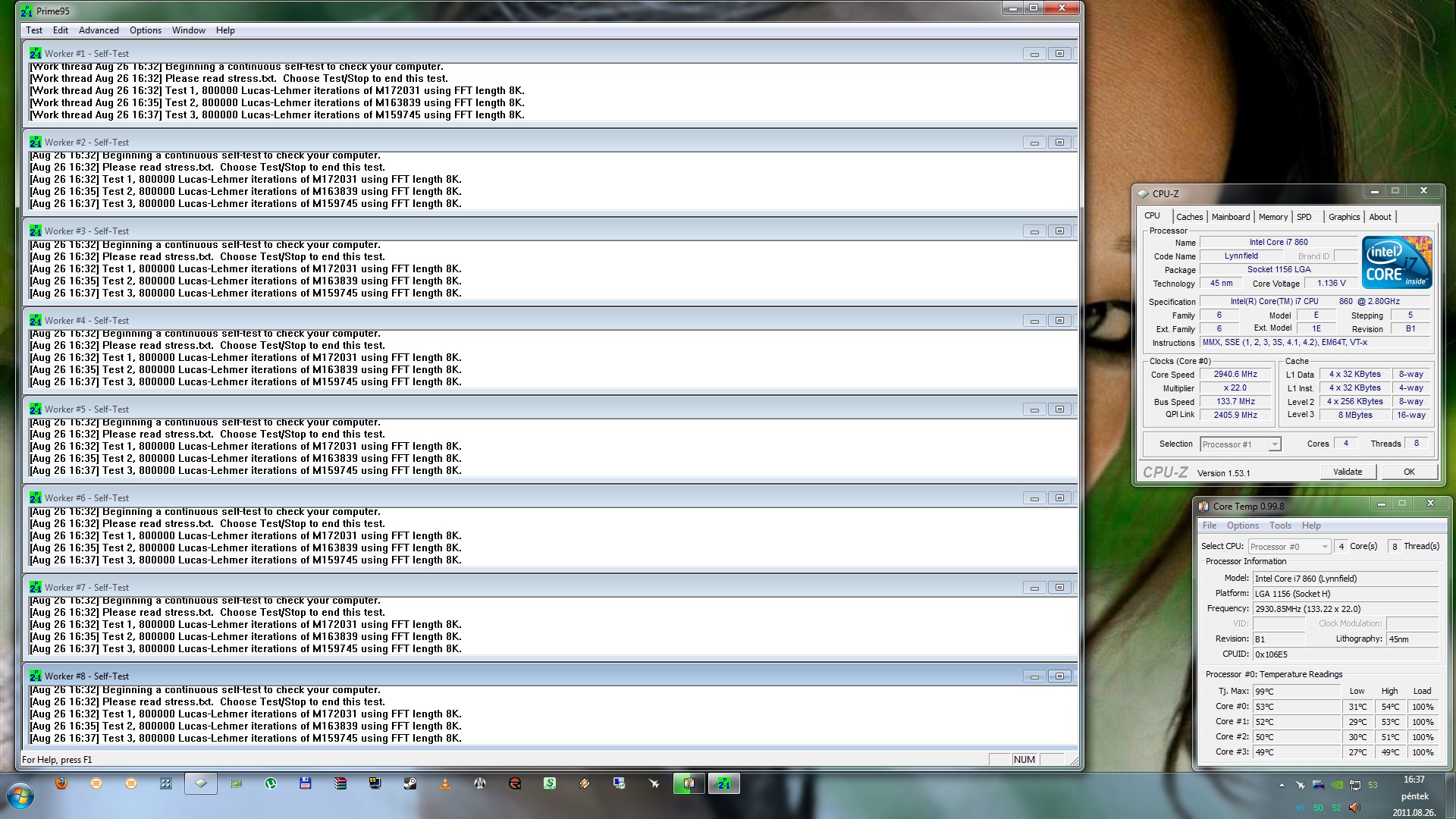The width and height of the screenshot is (1456, 819).
Task: Click the CPUID value 0x106E5
Action: (x=1345, y=654)
